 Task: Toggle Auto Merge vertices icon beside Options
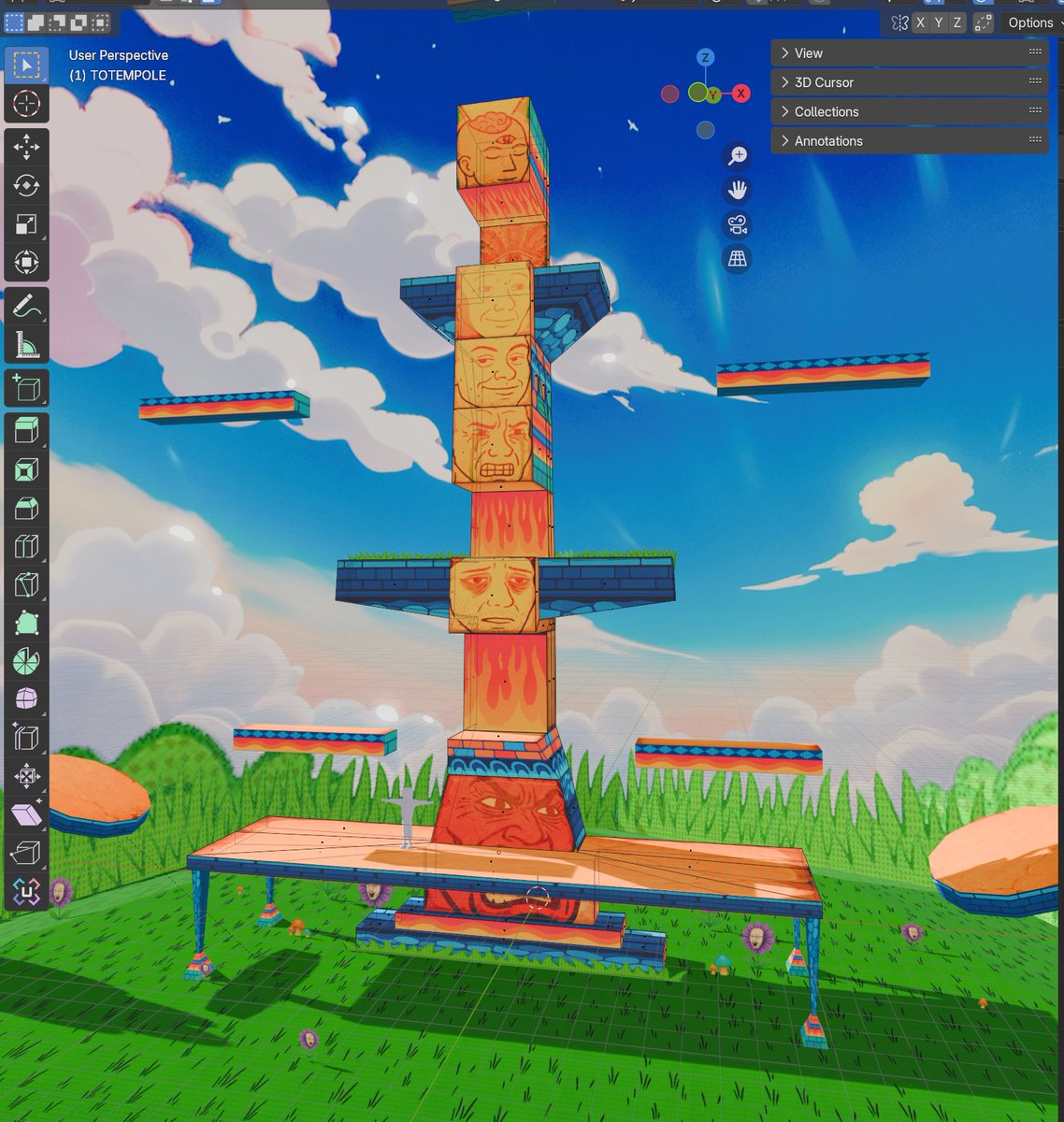coord(983,22)
